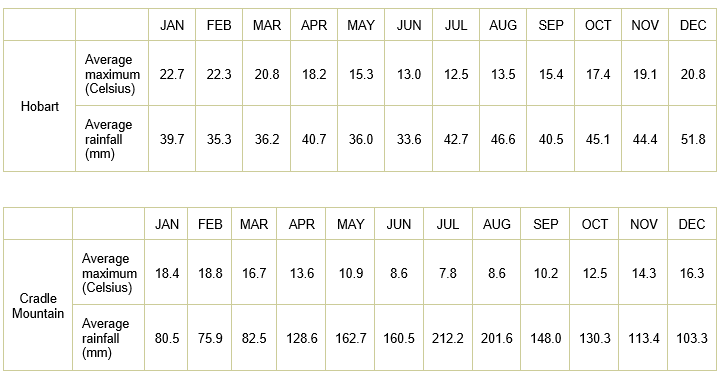The width and height of the screenshot is (721, 375).
Task: Click Cradle Mountain AUG rainfall 201.6
Action: coord(497,338)
